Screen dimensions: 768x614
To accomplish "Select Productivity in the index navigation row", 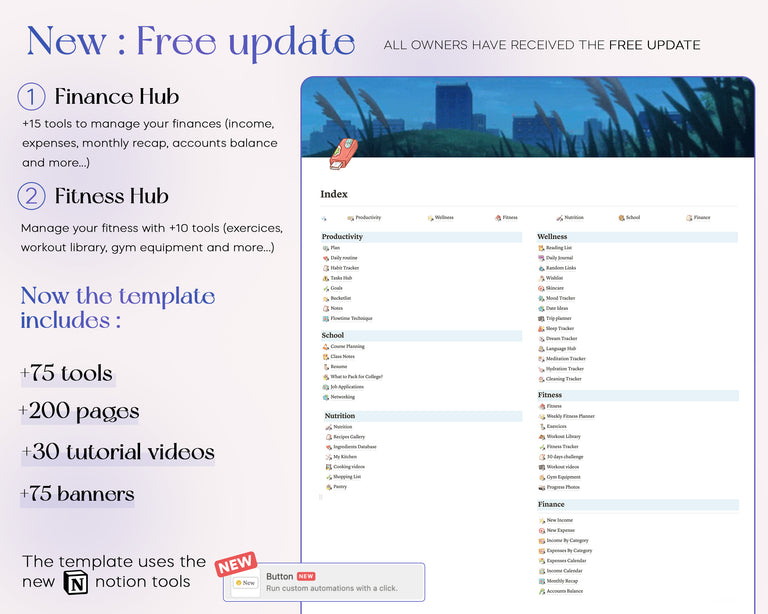I will point(367,217).
